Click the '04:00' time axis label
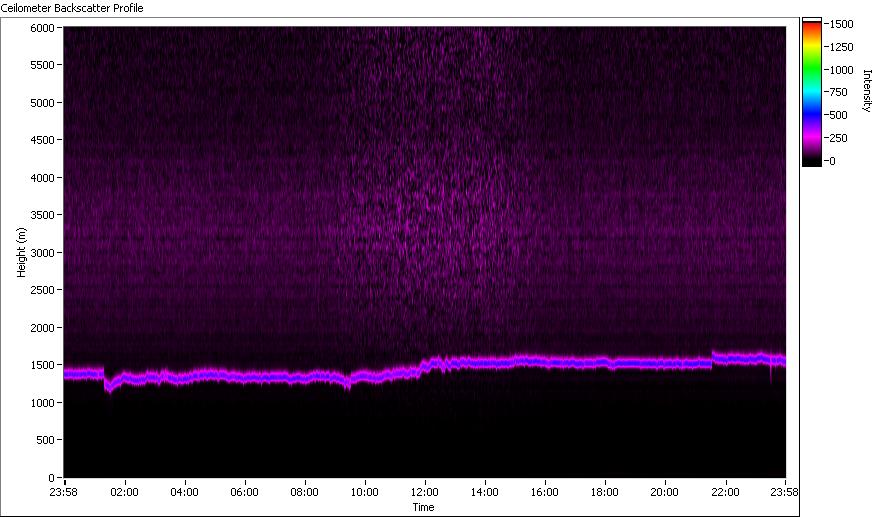This screenshot has height=517, width=876. coord(184,492)
